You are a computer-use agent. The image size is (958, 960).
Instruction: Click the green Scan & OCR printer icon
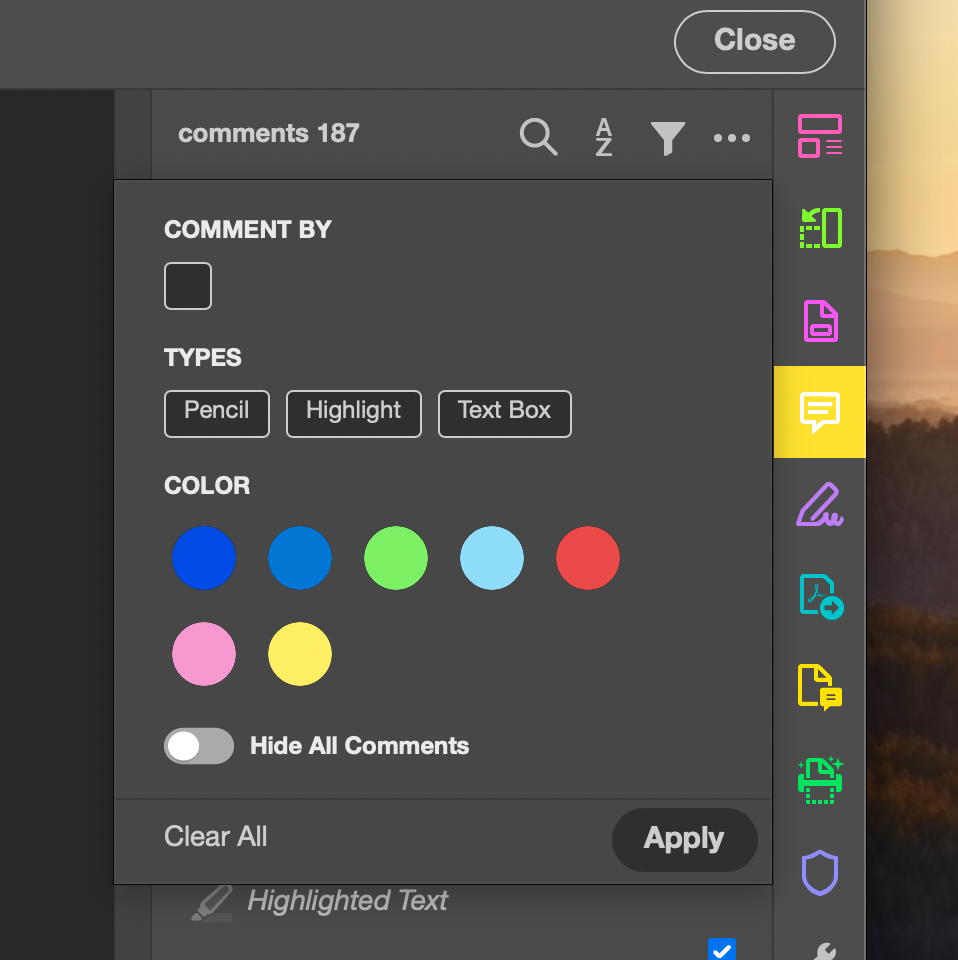pos(820,781)
